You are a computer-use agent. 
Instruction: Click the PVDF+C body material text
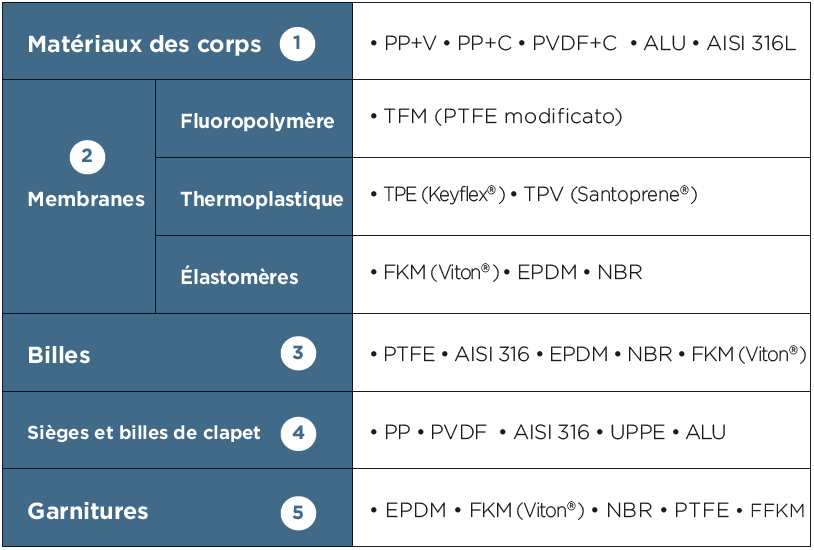(x=575, y=44)
